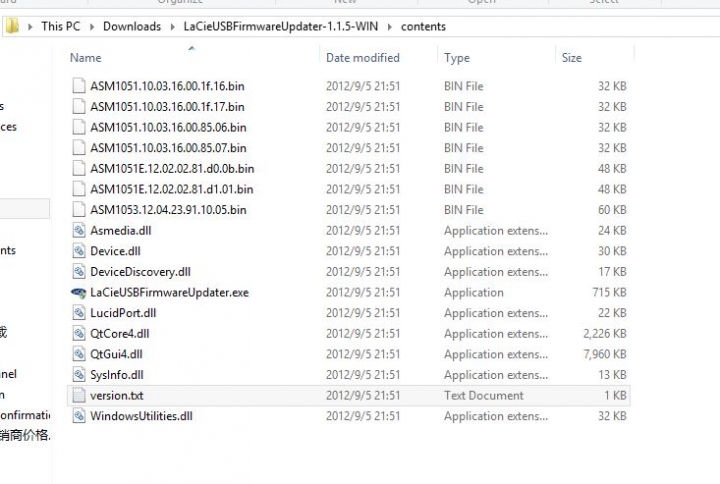Expand the arrow after Downloads in breadcrumb

coord(173,27)
